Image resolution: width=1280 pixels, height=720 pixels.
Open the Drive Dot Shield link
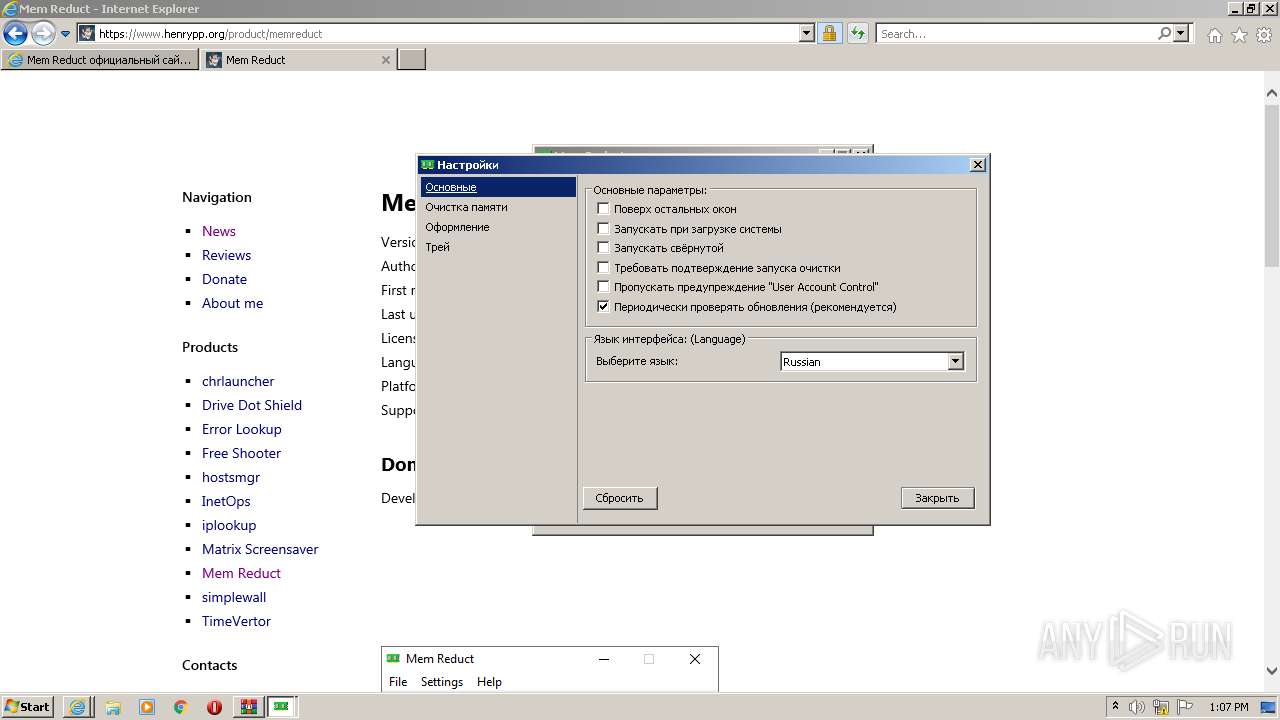click(252, 405)
